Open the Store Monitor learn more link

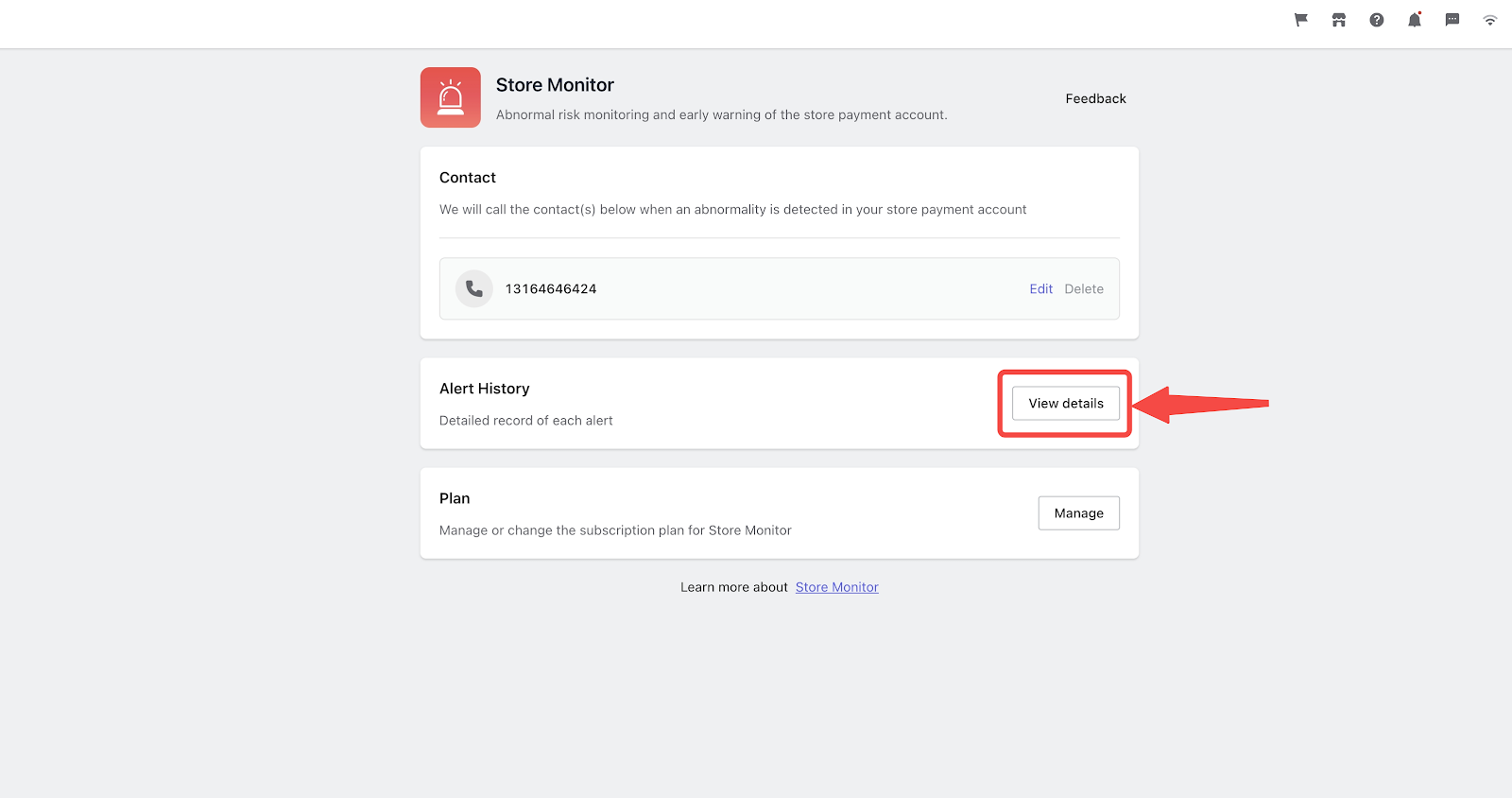click(837, 587)
